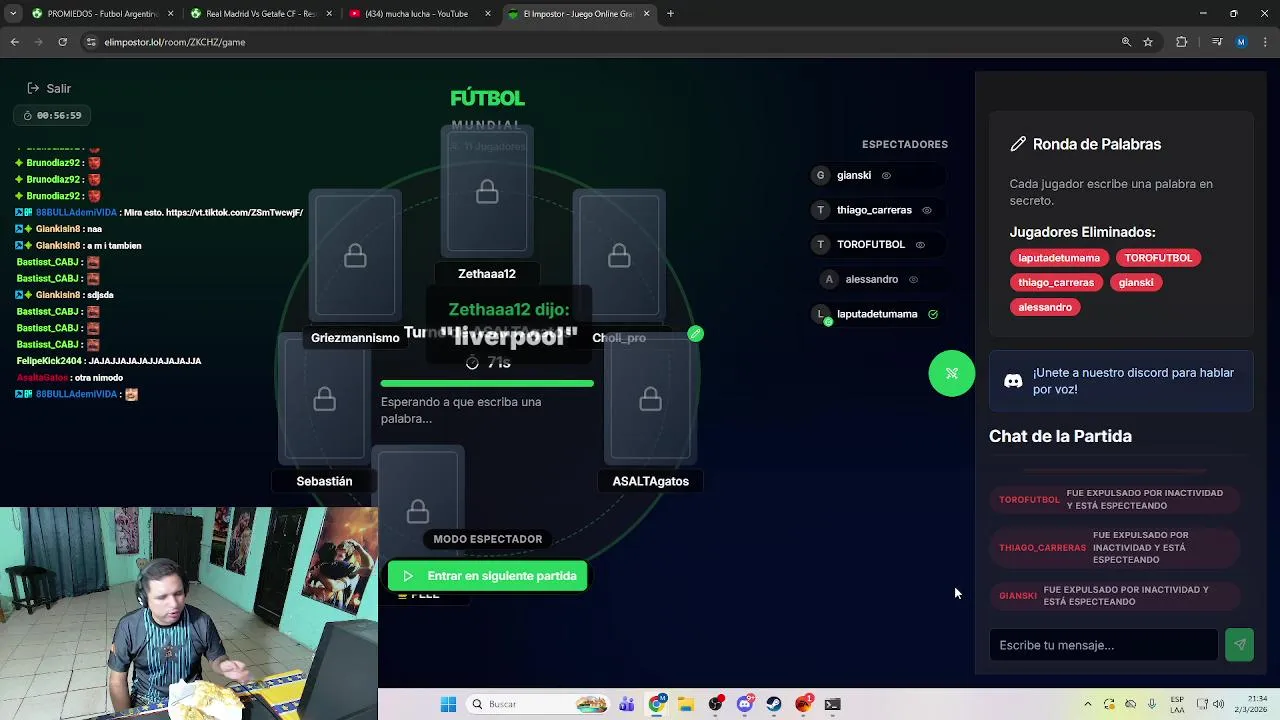Click eliminated player tag TOROFUTBOL
The width and height of the screenshot is (1280, 720).
[1158, 258]
